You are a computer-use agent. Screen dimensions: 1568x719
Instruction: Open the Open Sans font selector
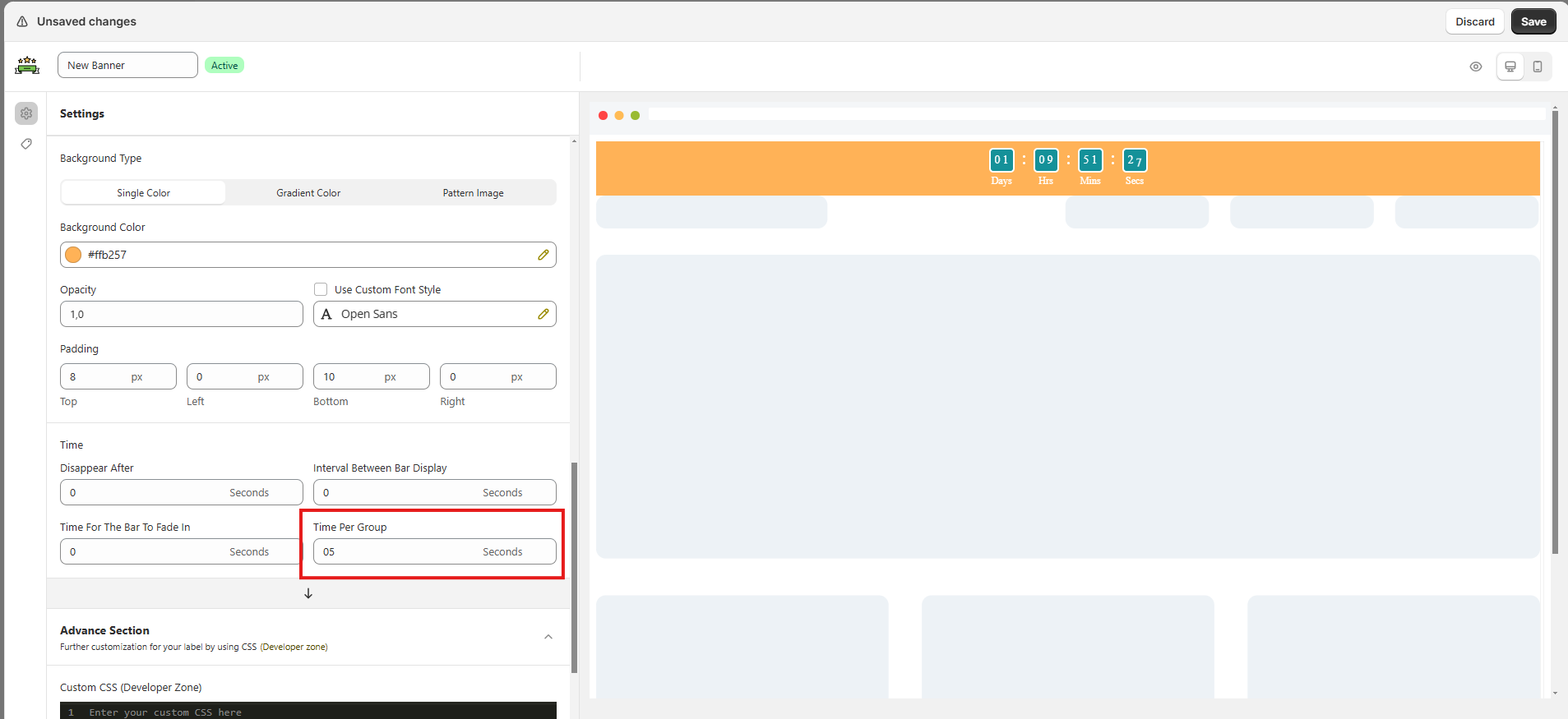(x=428, y=314)
